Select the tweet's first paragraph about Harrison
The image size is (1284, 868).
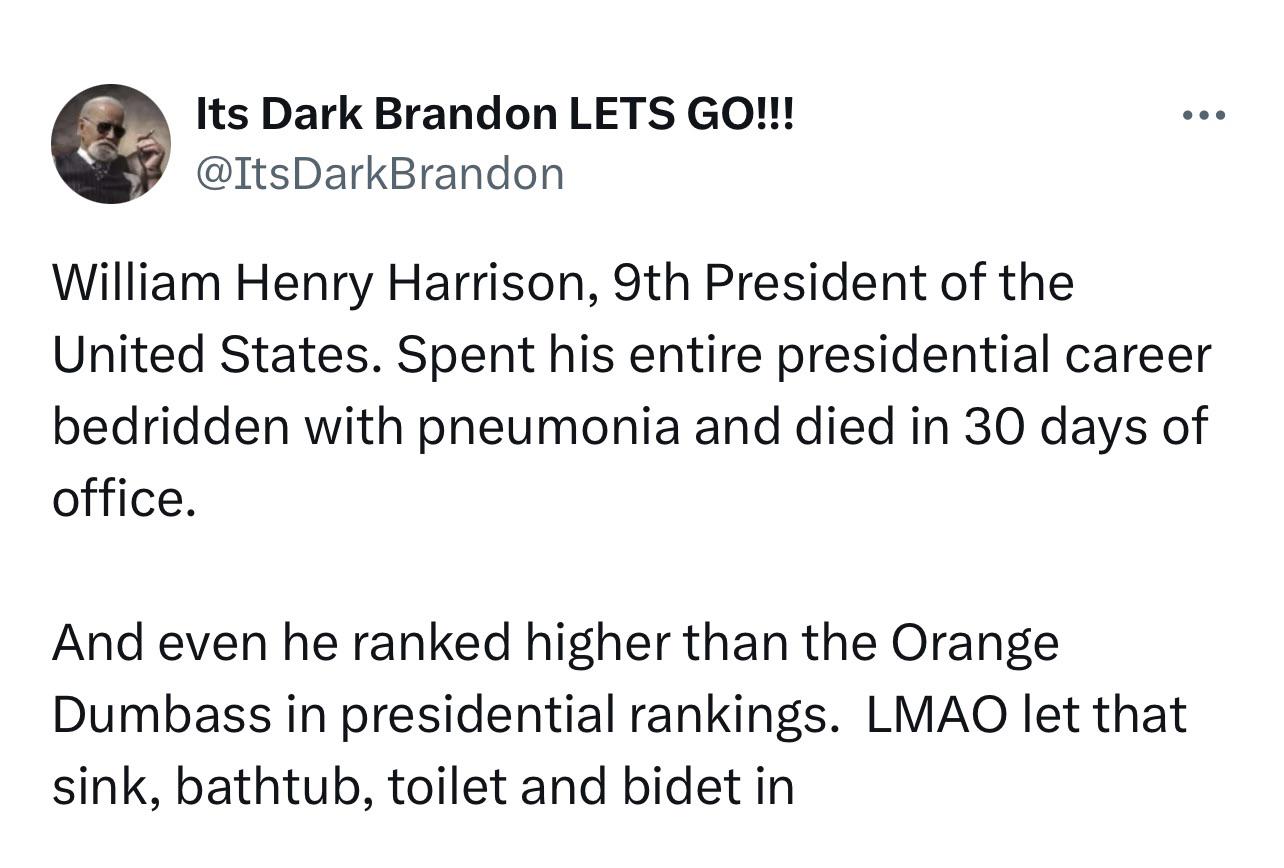pos(632,391)
